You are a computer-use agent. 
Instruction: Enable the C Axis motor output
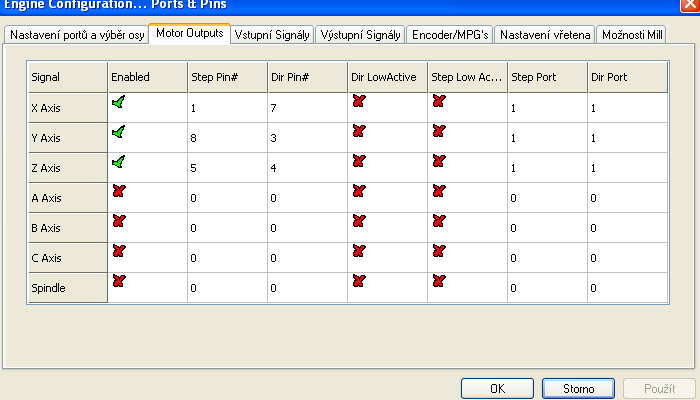click(x=118, y=251)
